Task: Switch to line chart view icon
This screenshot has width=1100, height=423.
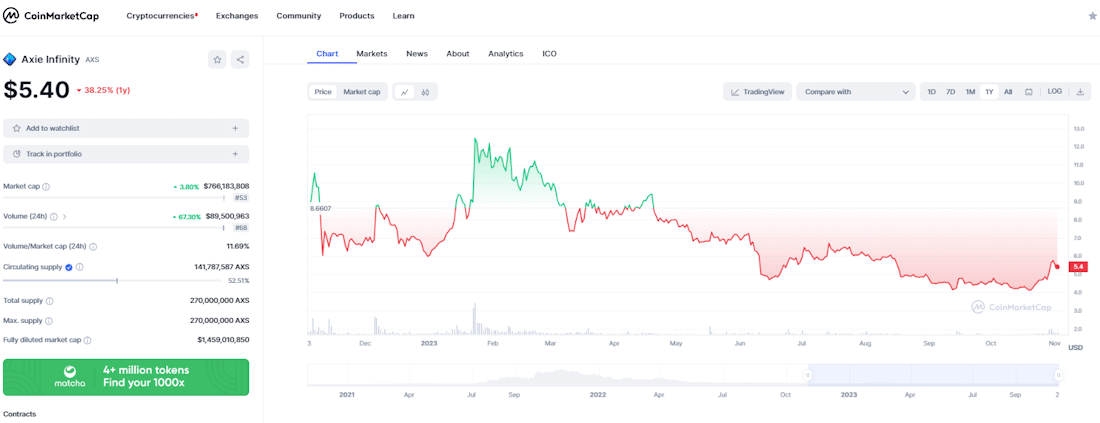Action: pos(405,92)
